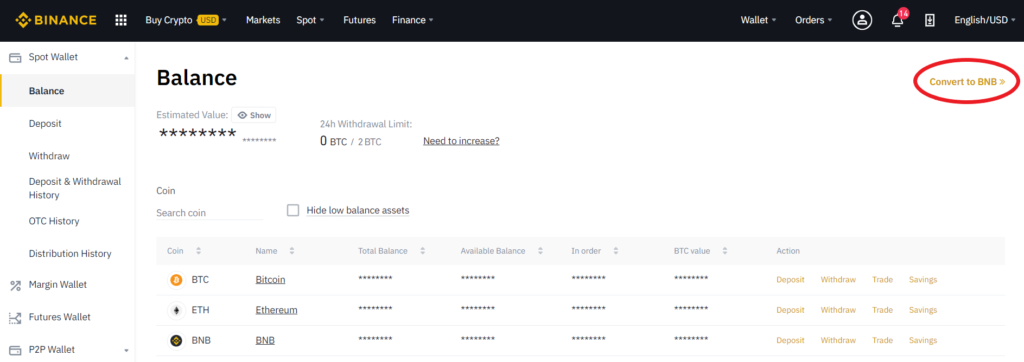The image size is (1024, 362).
Task: Sort by BTC value column arrows
Action: 725,251
